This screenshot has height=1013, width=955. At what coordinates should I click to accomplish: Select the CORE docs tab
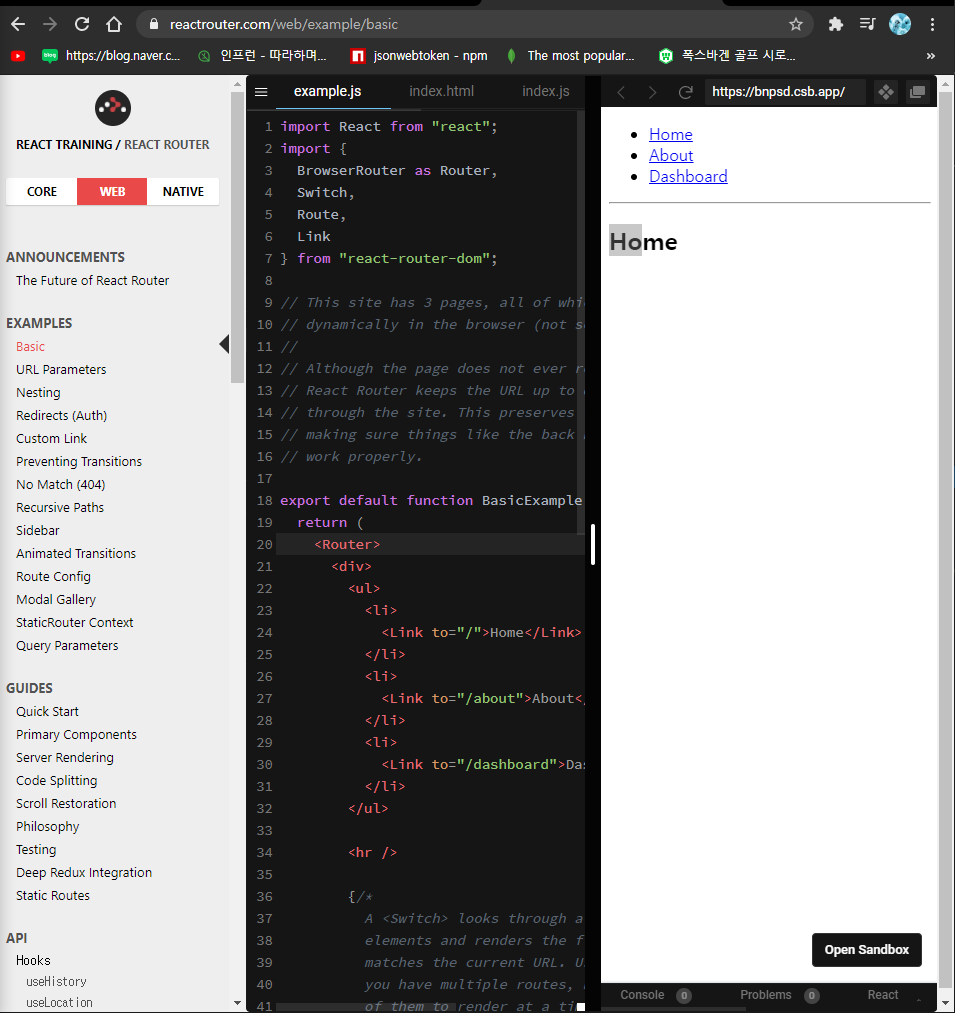click(x=42, y=192)
